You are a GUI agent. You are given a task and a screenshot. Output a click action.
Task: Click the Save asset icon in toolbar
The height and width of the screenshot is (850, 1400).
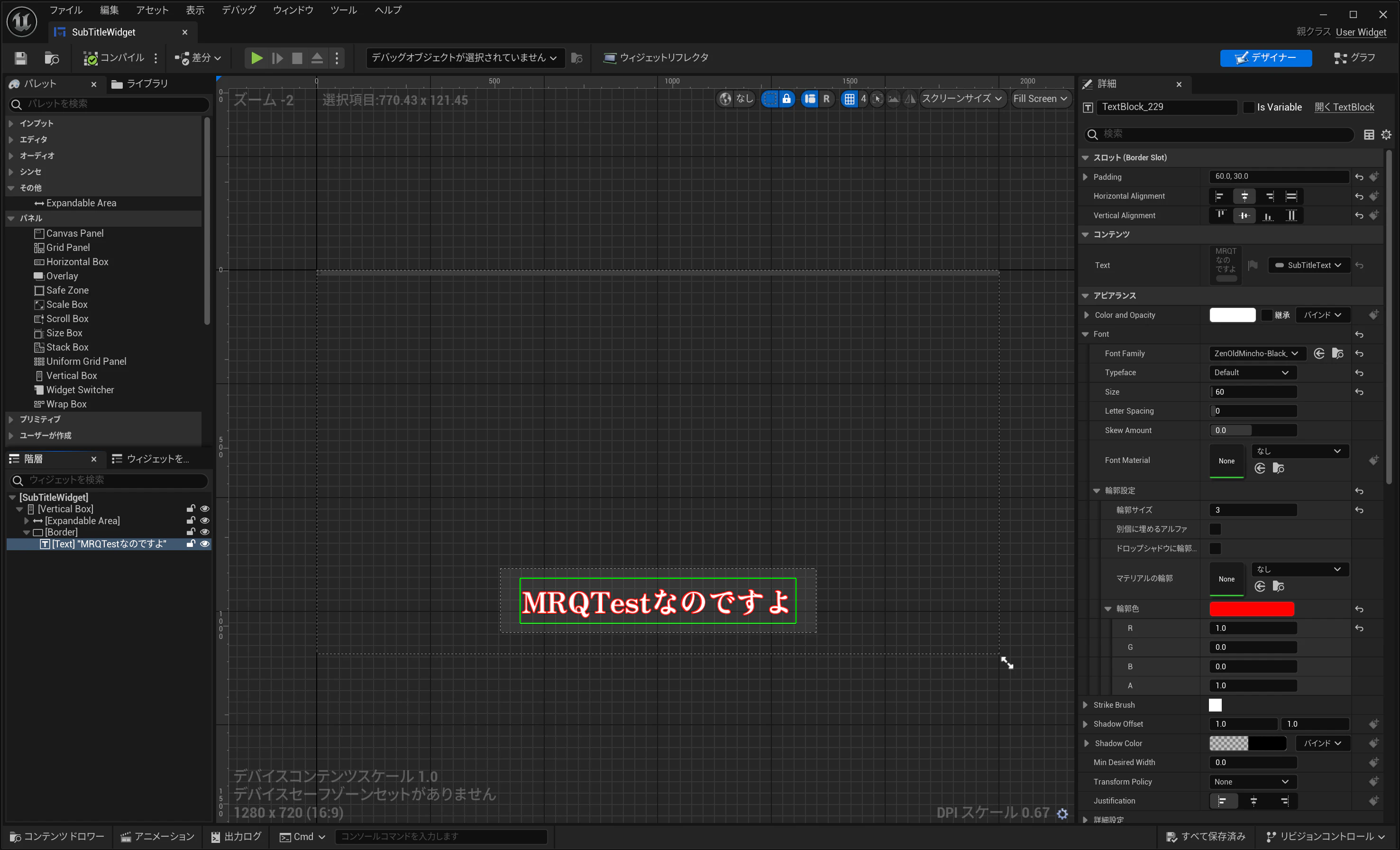pos(21,58)
